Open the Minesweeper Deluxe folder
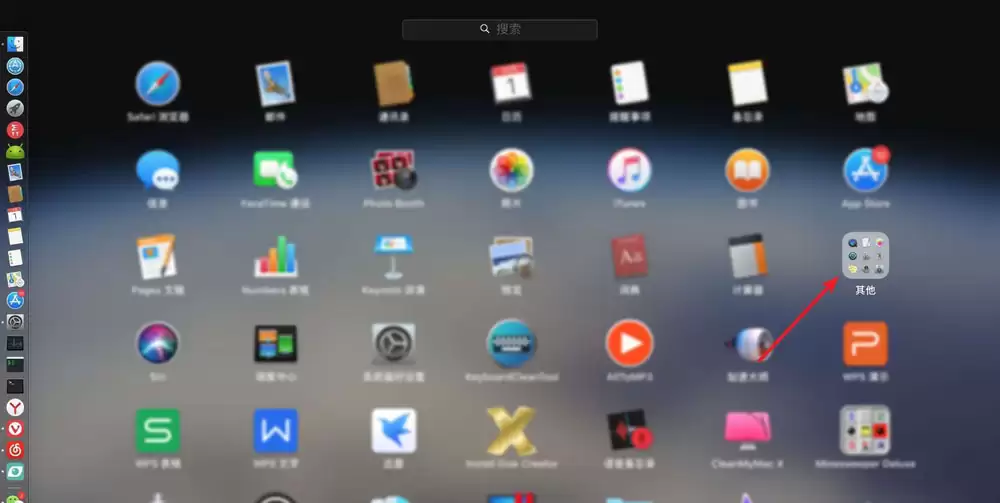Viewport: 1000px width, 503px height. point(865,429)
